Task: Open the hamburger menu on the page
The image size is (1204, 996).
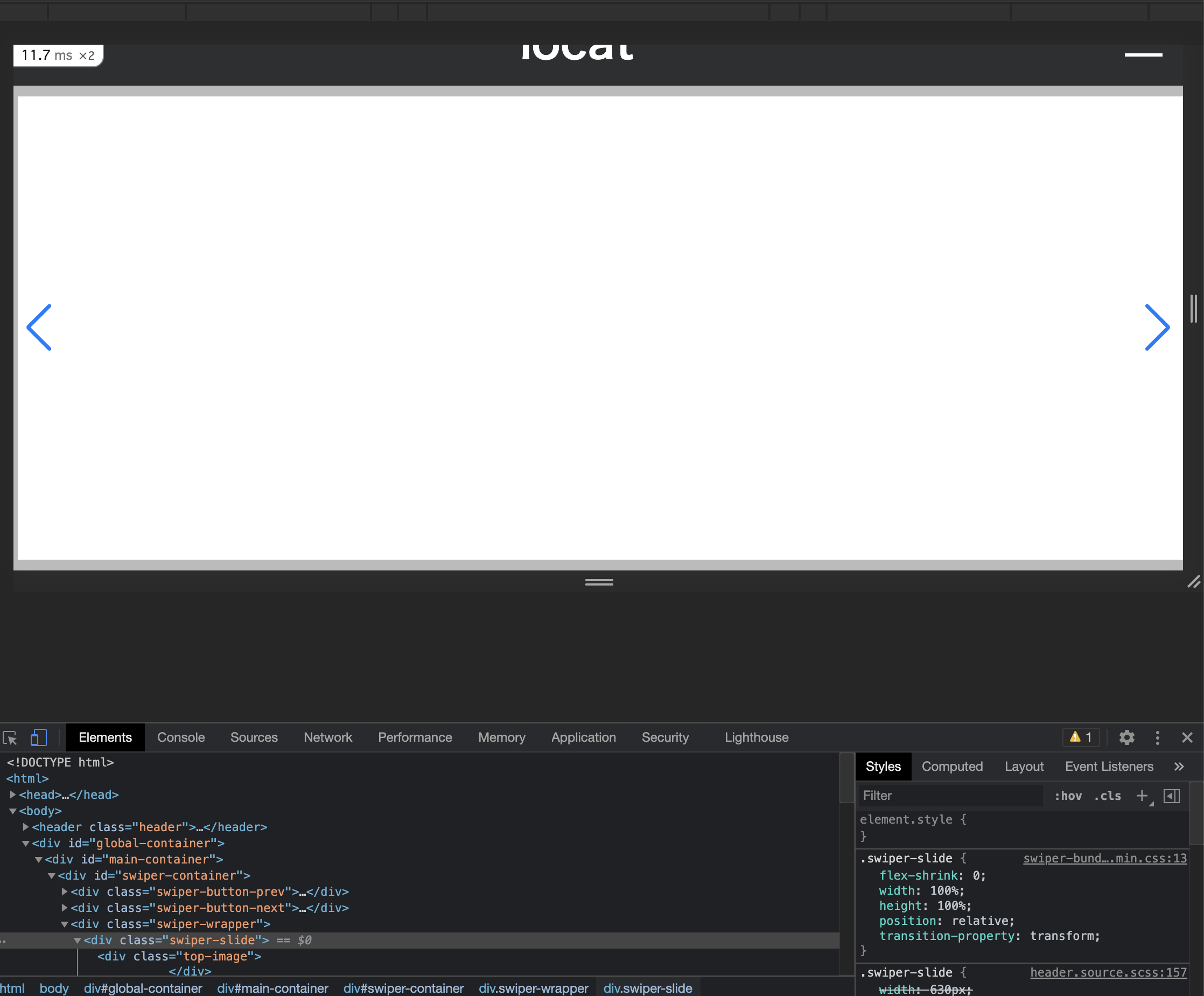Action: pos(1143,55)
